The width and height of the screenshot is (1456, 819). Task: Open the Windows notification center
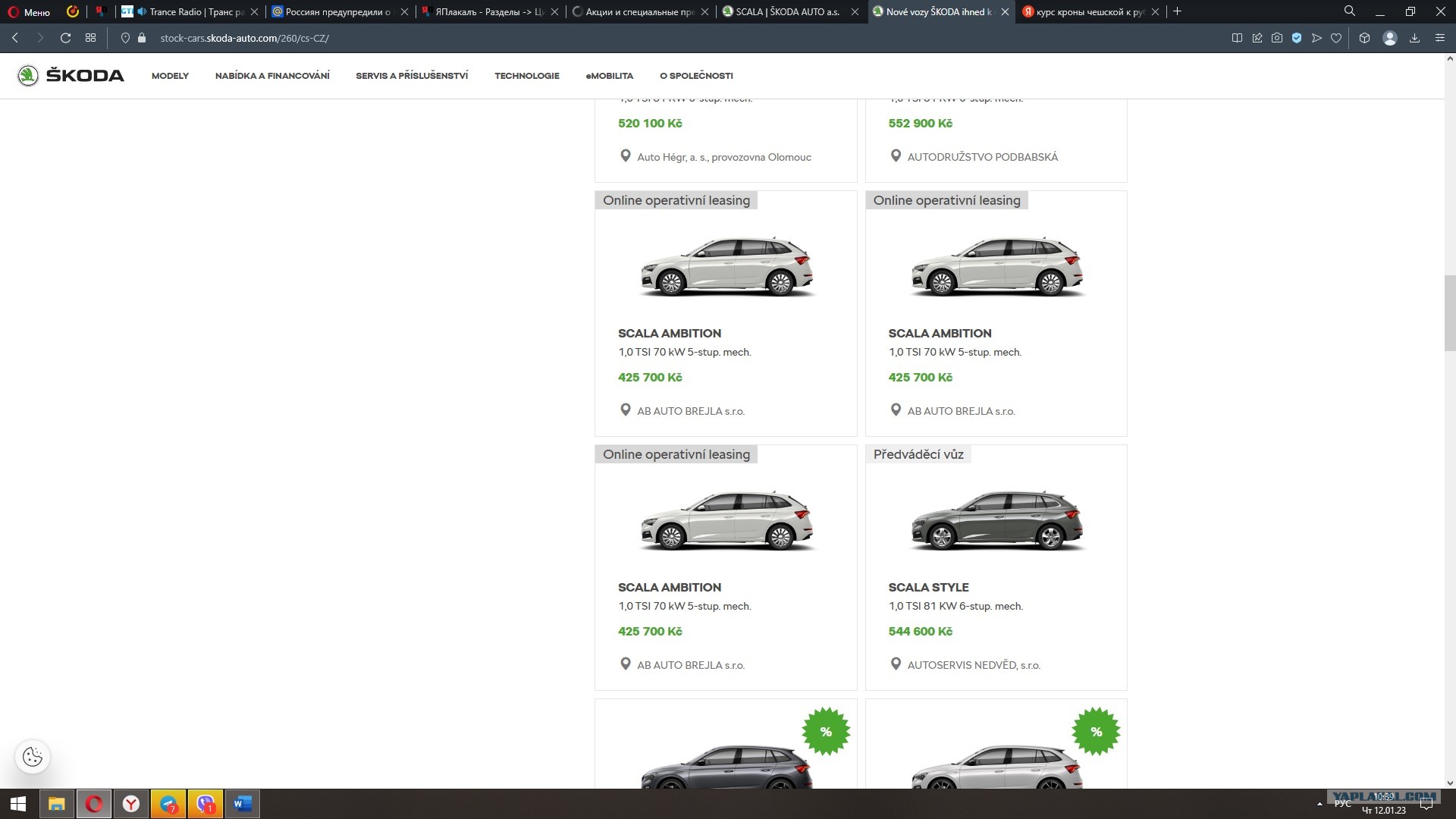point(1426,804)
